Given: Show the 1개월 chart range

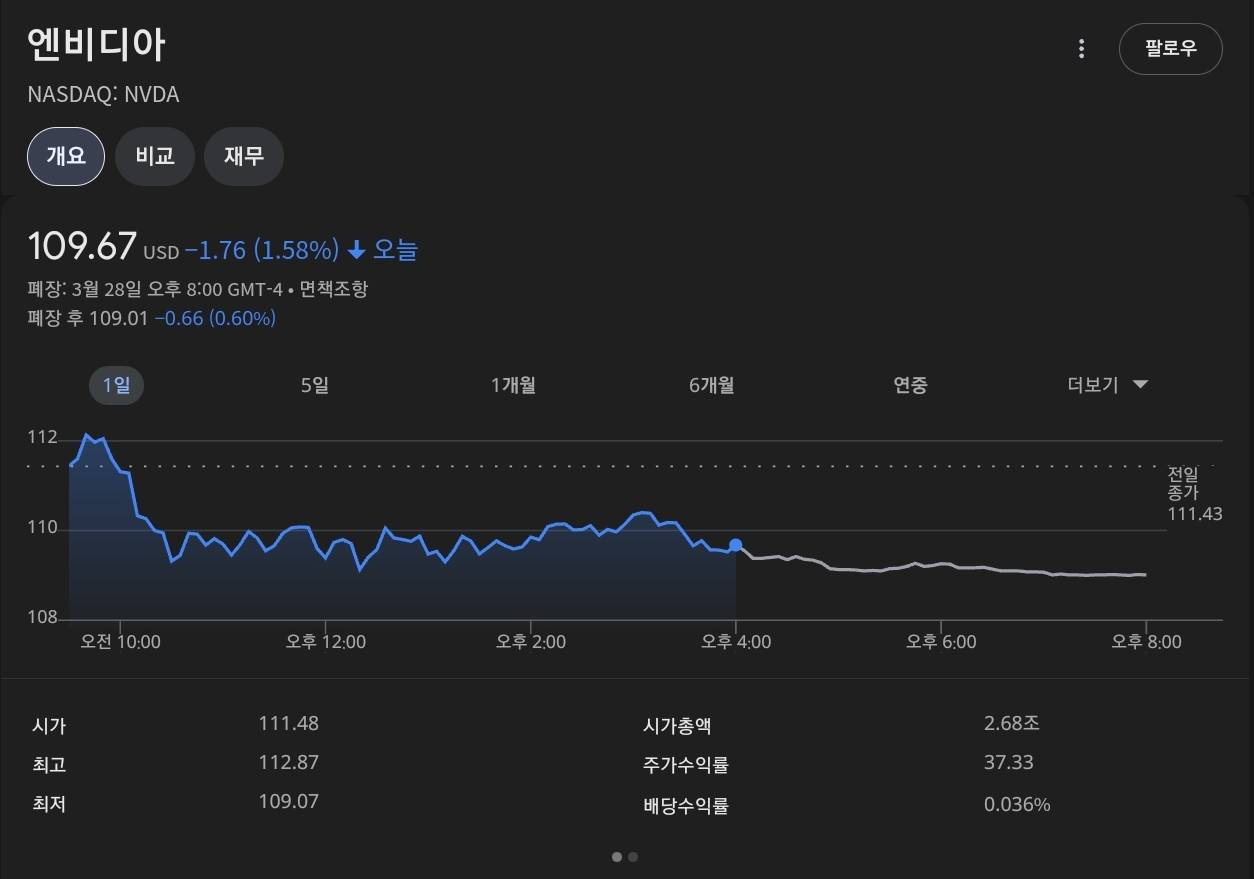Looking at the screenshot, I should pos(513,385).
